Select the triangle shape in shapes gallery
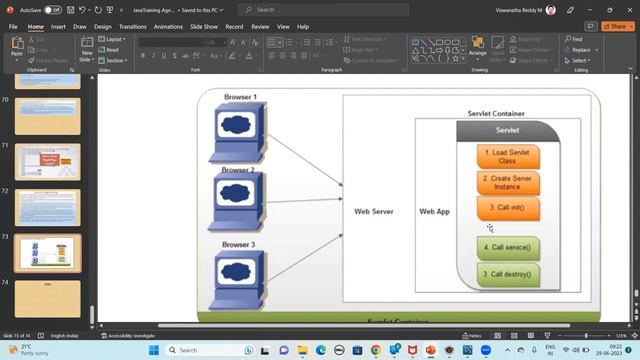The height and width of the screenshot is (360, 640). pyautogui.click(x=416, y=51)
